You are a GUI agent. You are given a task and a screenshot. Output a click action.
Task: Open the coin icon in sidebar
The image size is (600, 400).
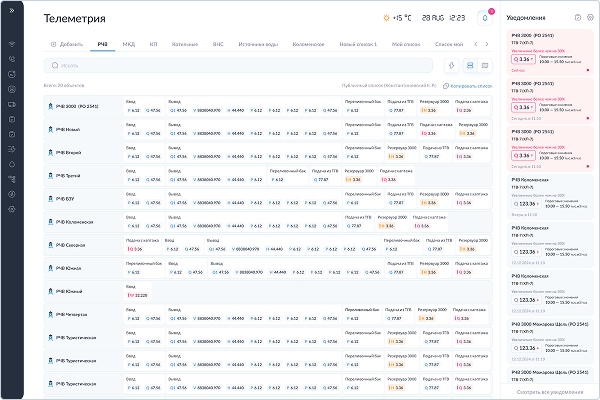tap(12, 194)
